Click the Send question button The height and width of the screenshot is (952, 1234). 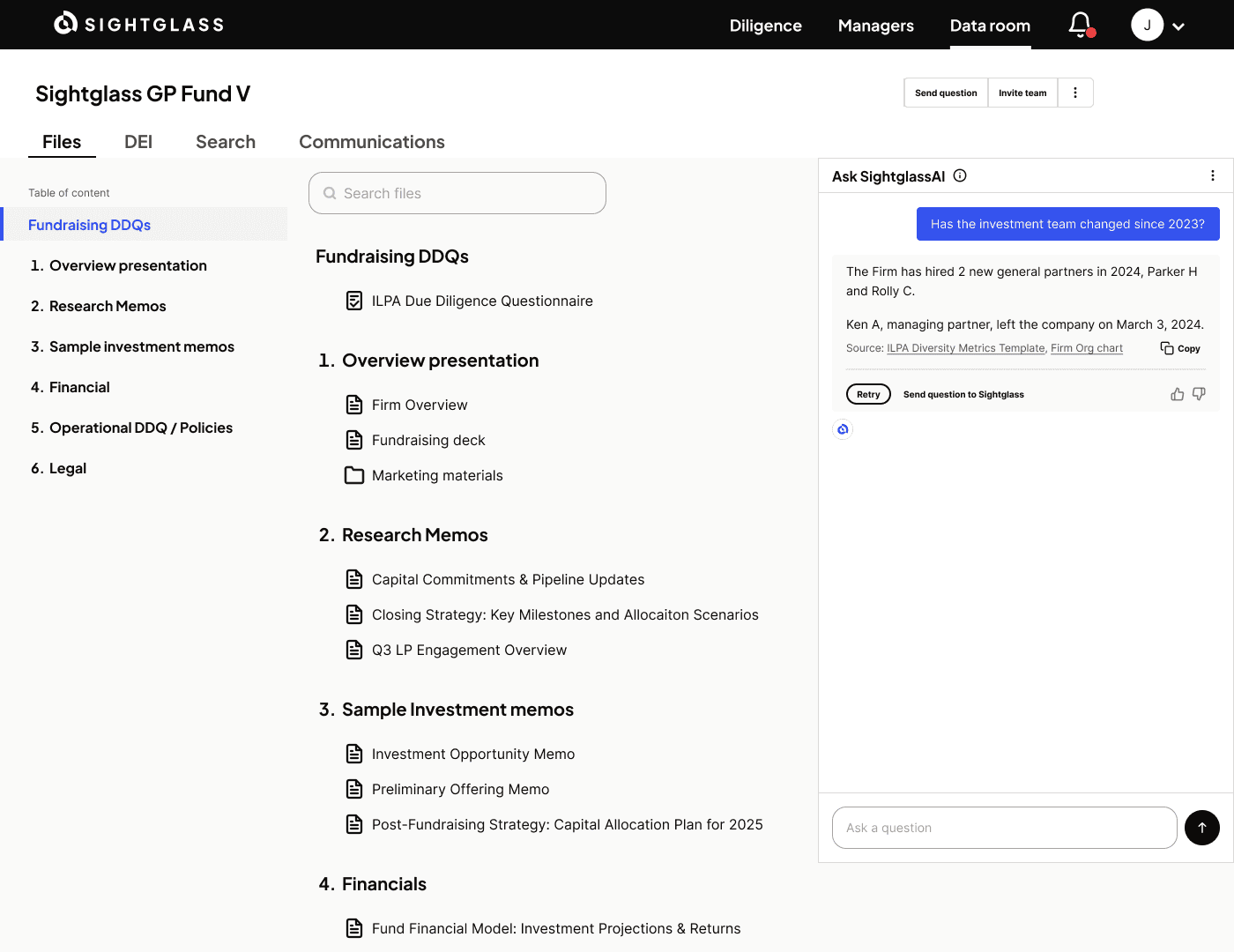(x=946, y=93)
